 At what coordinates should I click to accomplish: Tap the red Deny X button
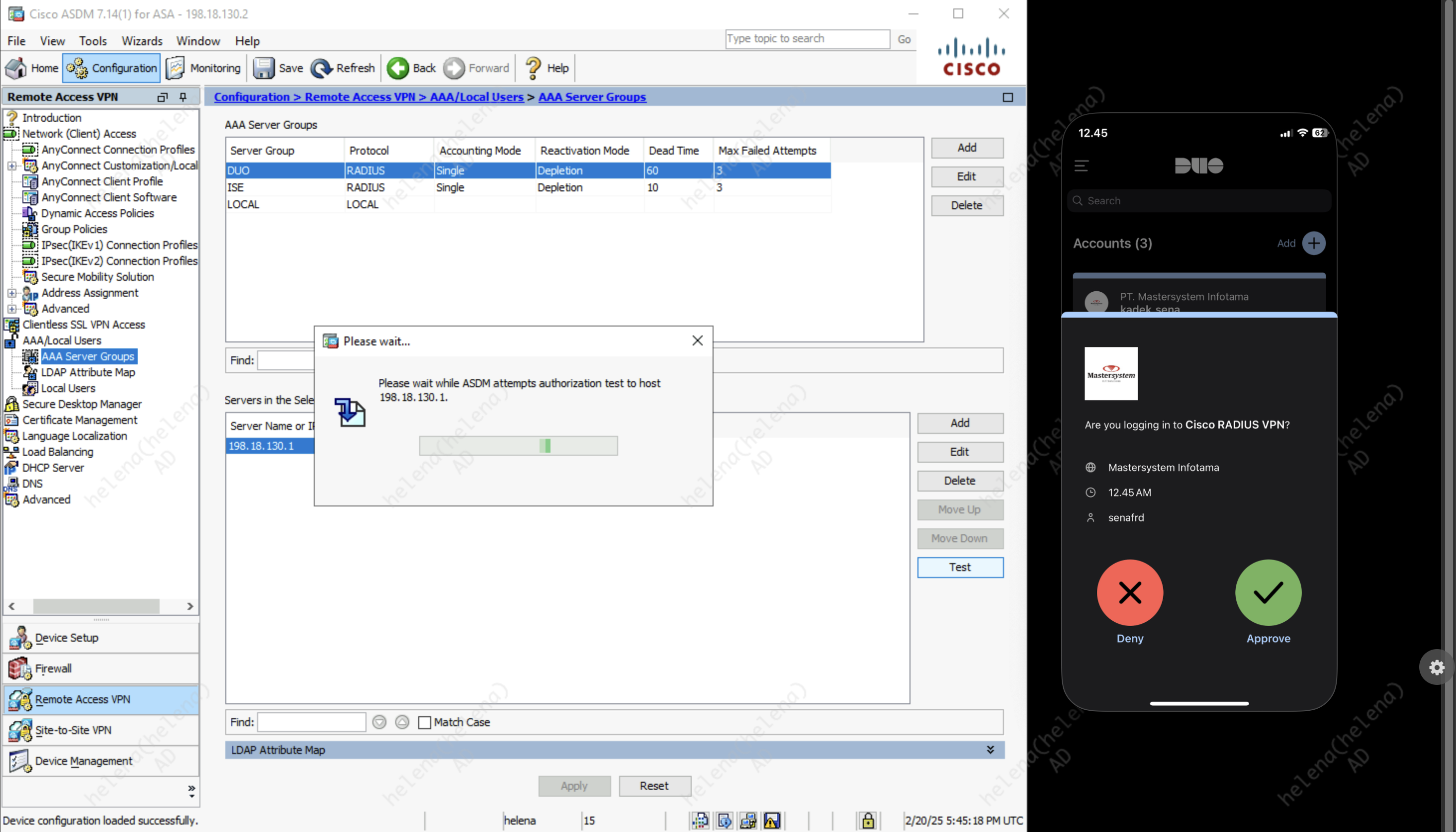(x=1130, y=592)
